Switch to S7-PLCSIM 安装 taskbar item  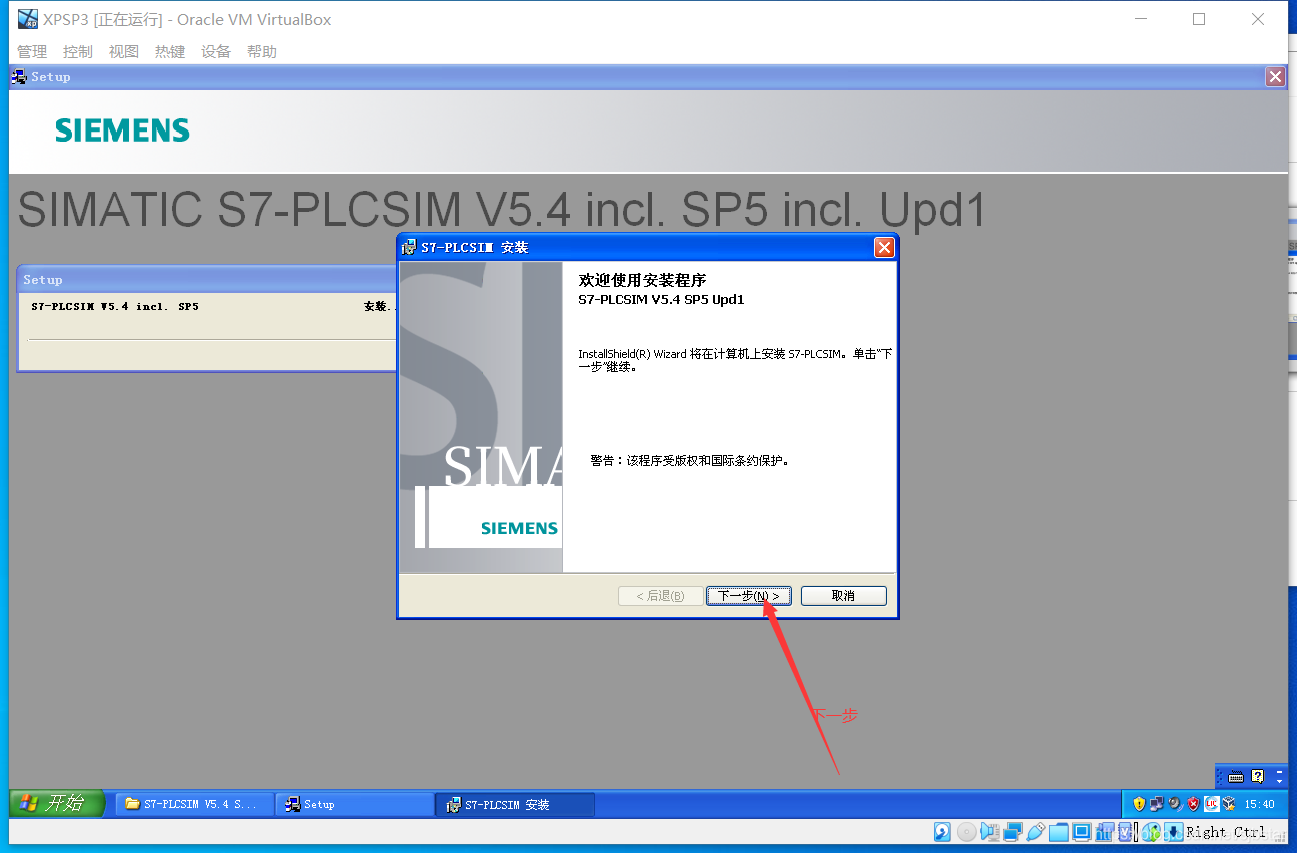tap(515, 804)
